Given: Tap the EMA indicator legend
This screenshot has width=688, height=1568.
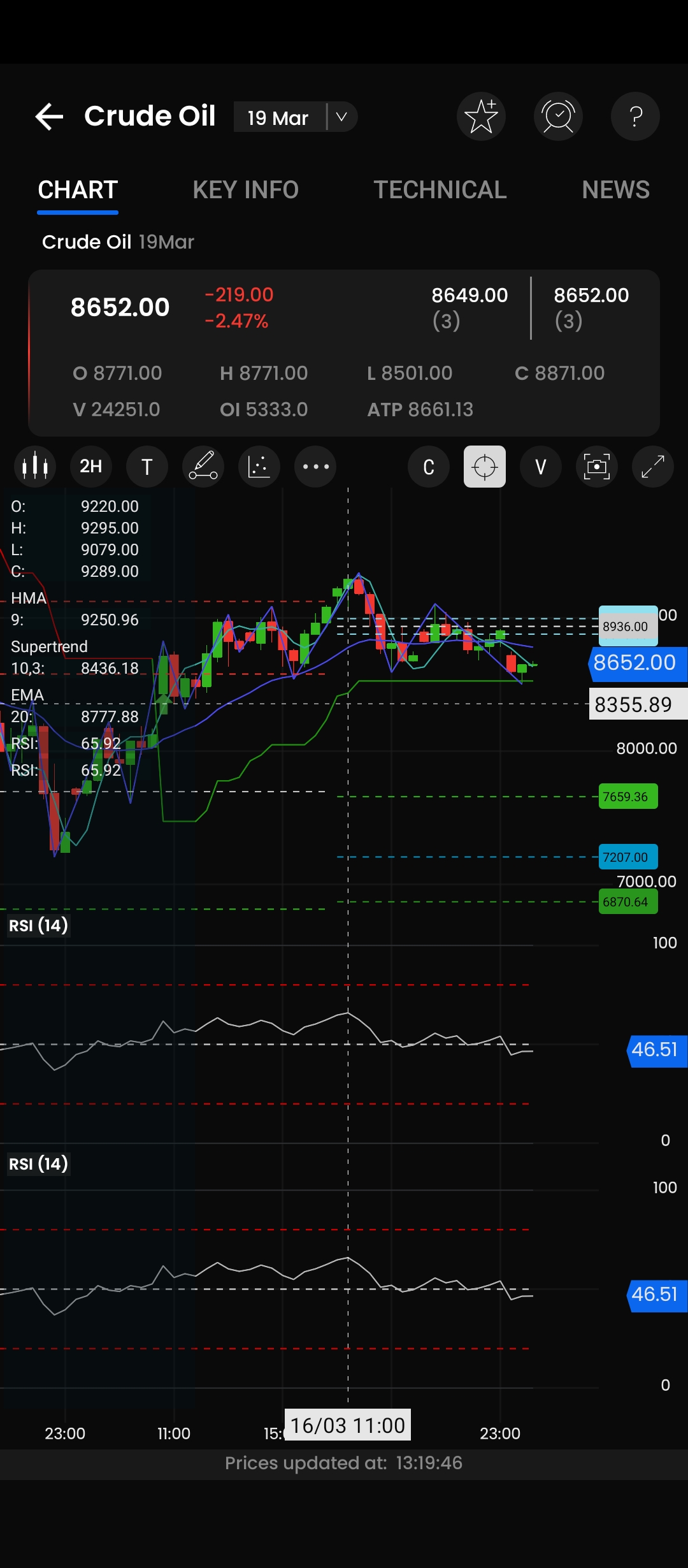Looking at the screenshot, I should point(27,695).
